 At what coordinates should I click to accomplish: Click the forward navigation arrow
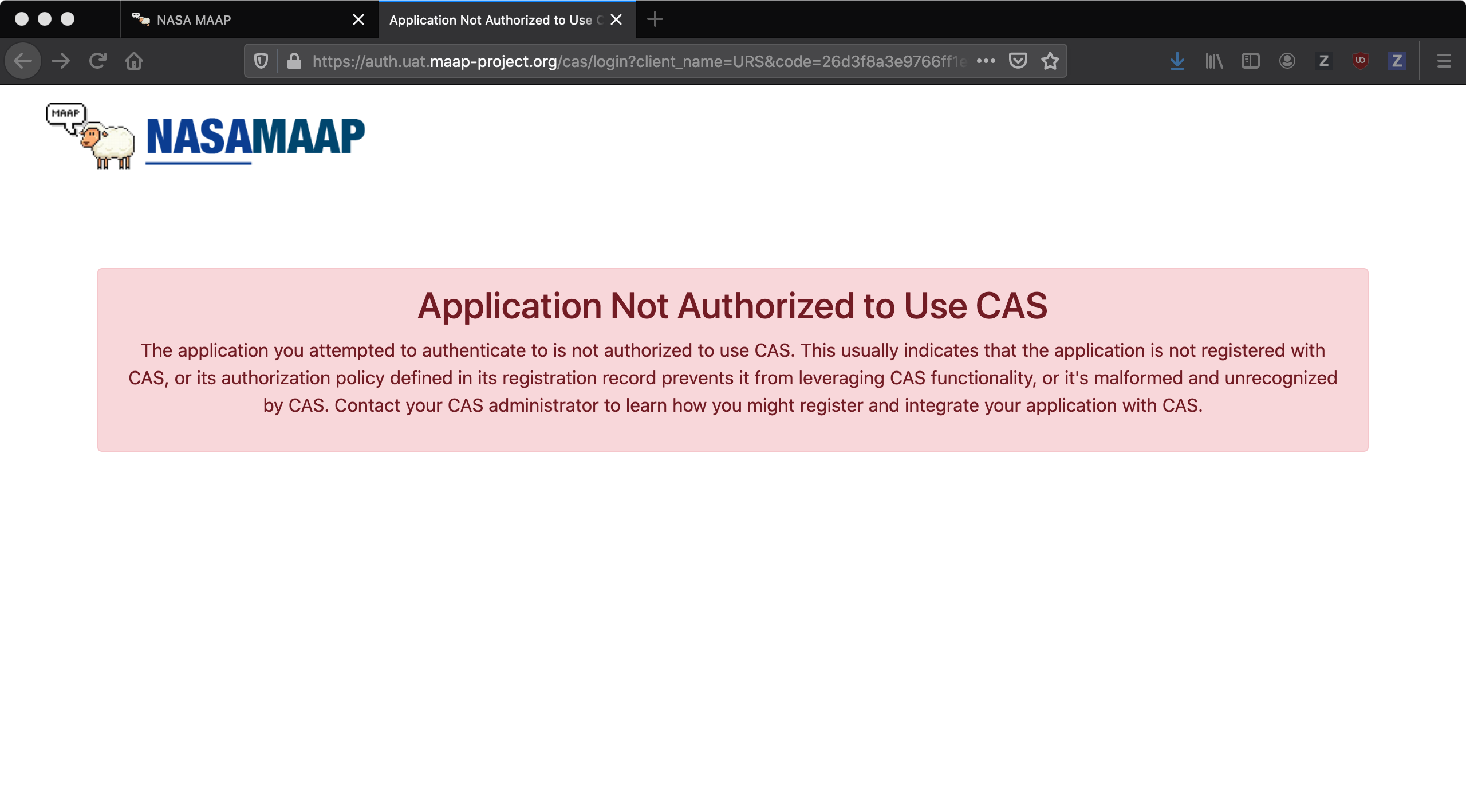click(60, 61)
